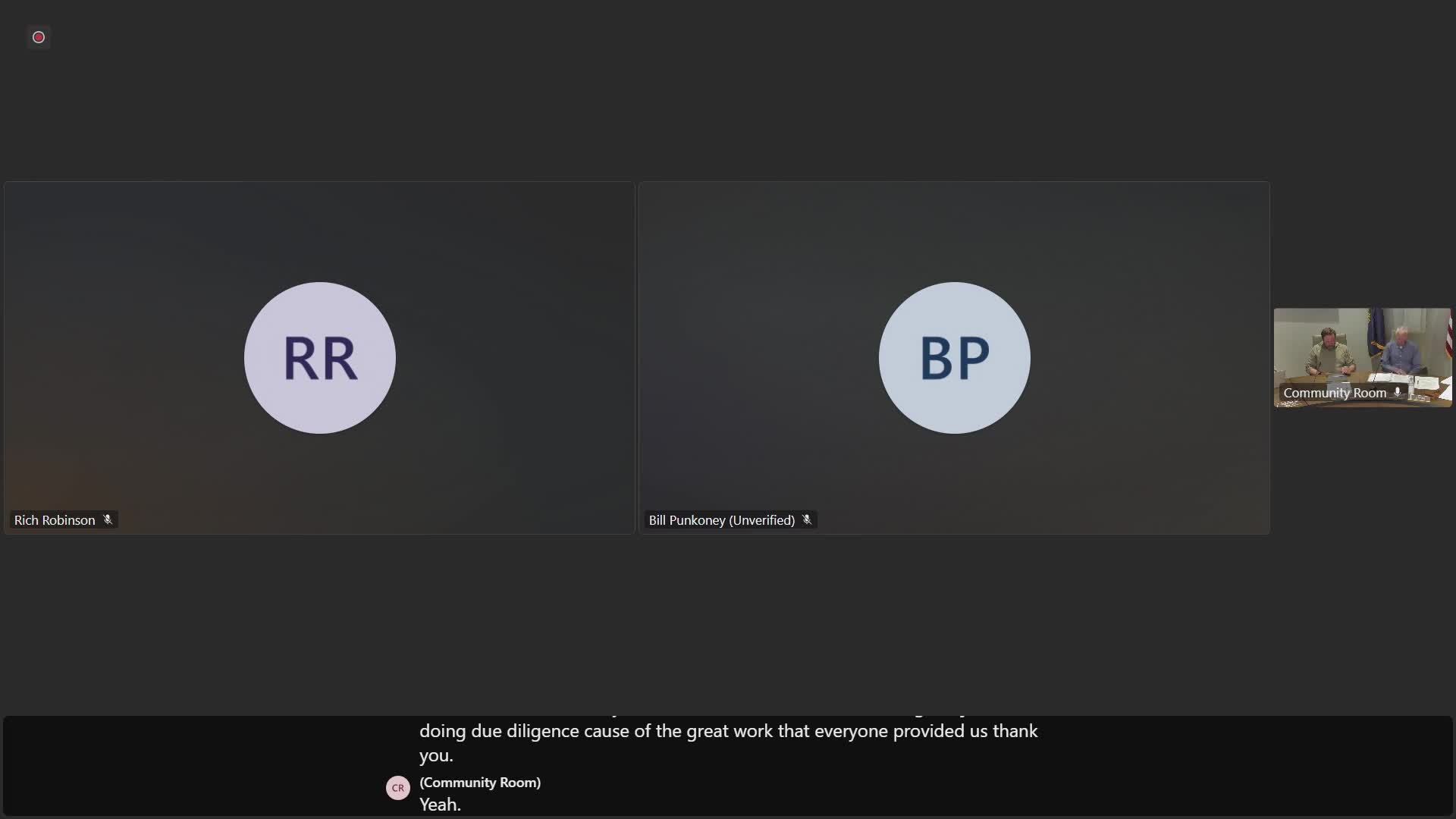1456x819 pixels.
Task: Click the caption line starting "doing due diligence"
Action: click(728, 731)
